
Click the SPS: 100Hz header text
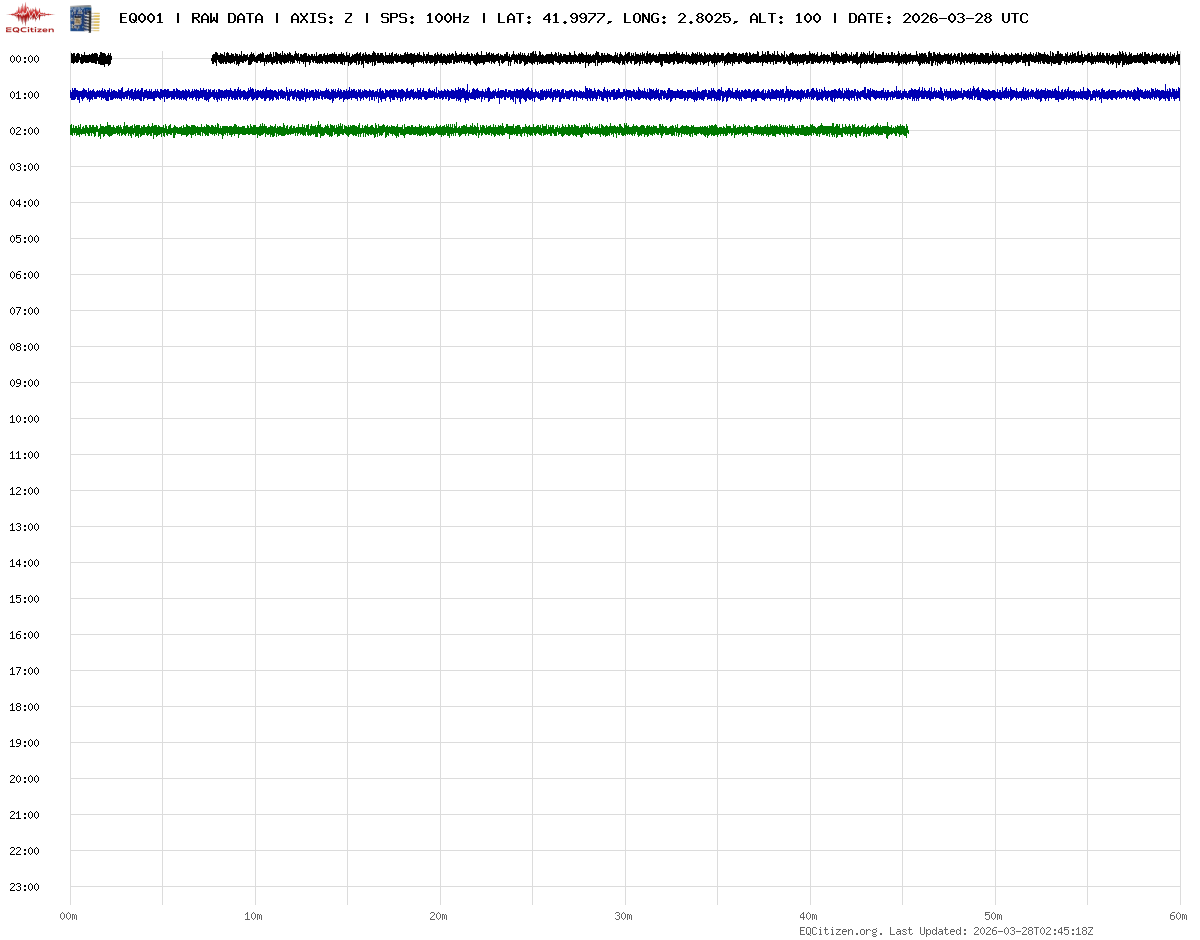tap(425, 18)
